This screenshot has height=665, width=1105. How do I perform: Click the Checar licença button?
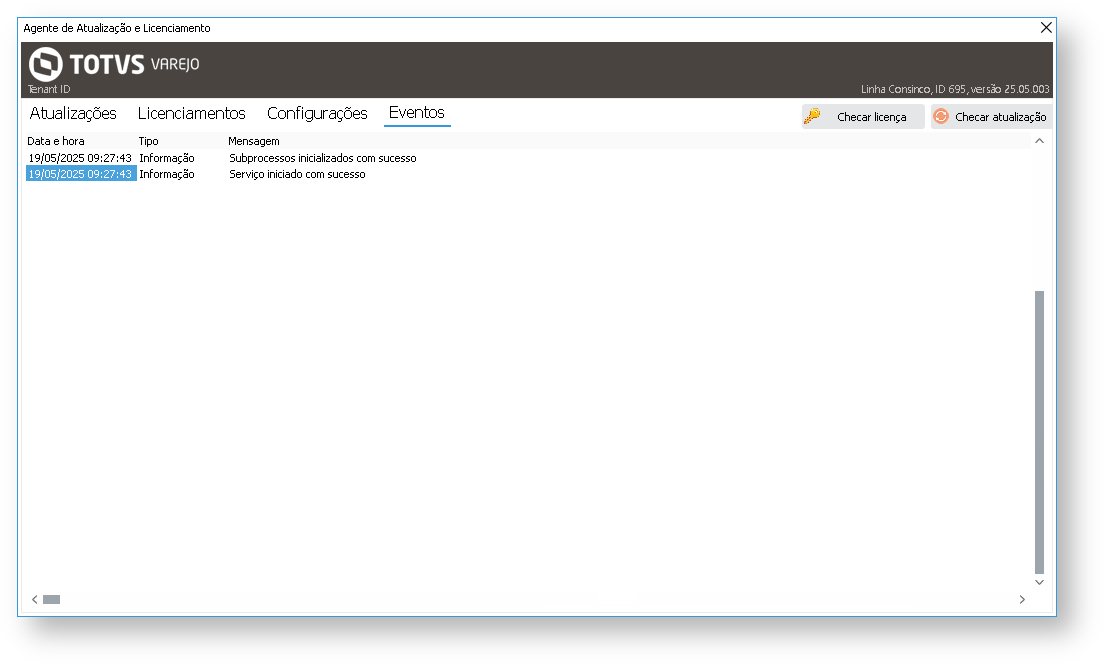pyautogui.click(x=863, y=117)
